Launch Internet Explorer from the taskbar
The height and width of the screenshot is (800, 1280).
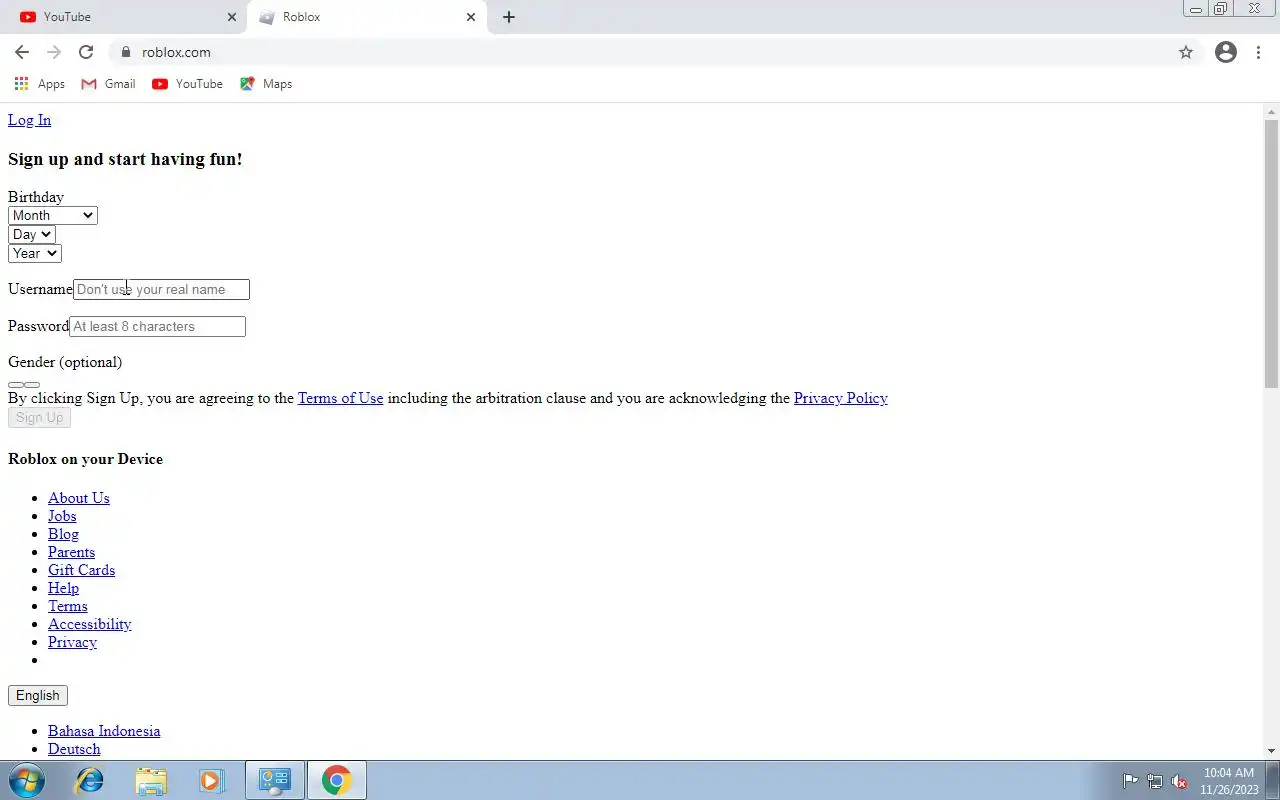[x=90, y=780]
